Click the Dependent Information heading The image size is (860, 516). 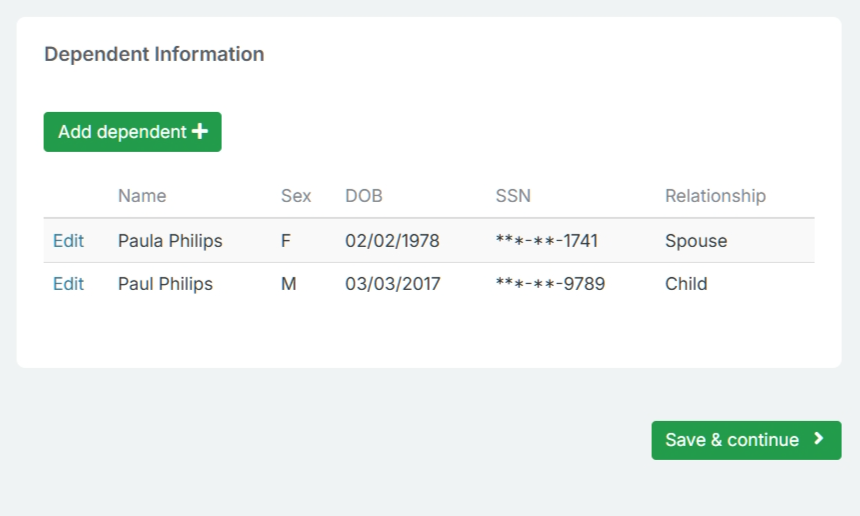pos(154,54)
